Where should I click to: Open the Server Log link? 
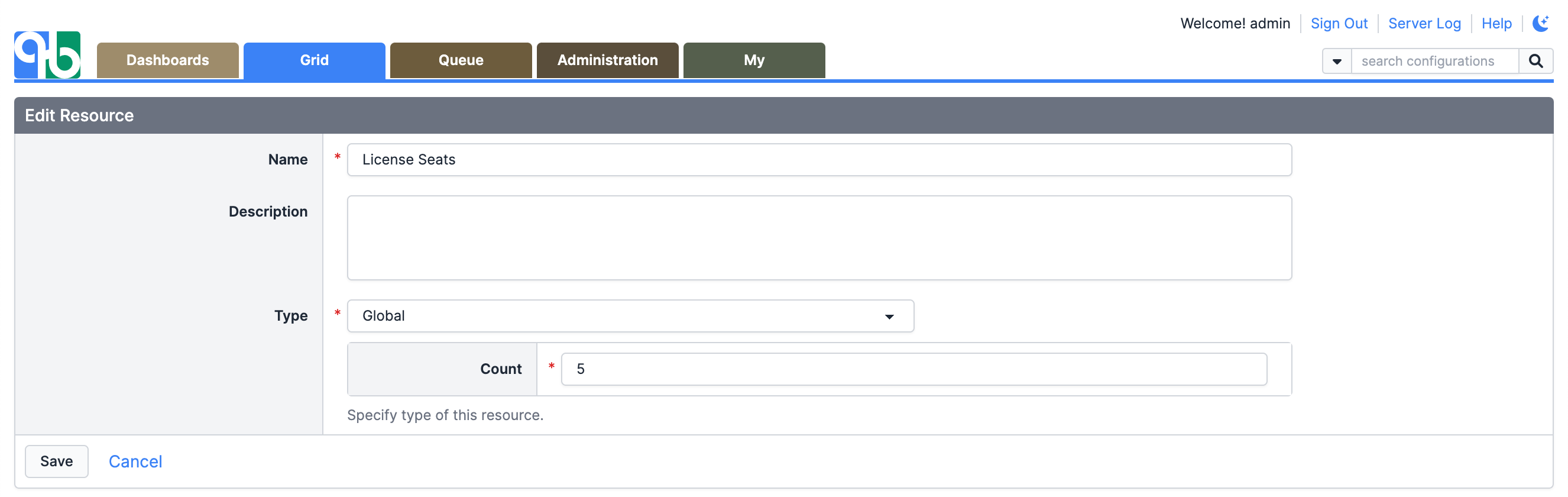1424,24
